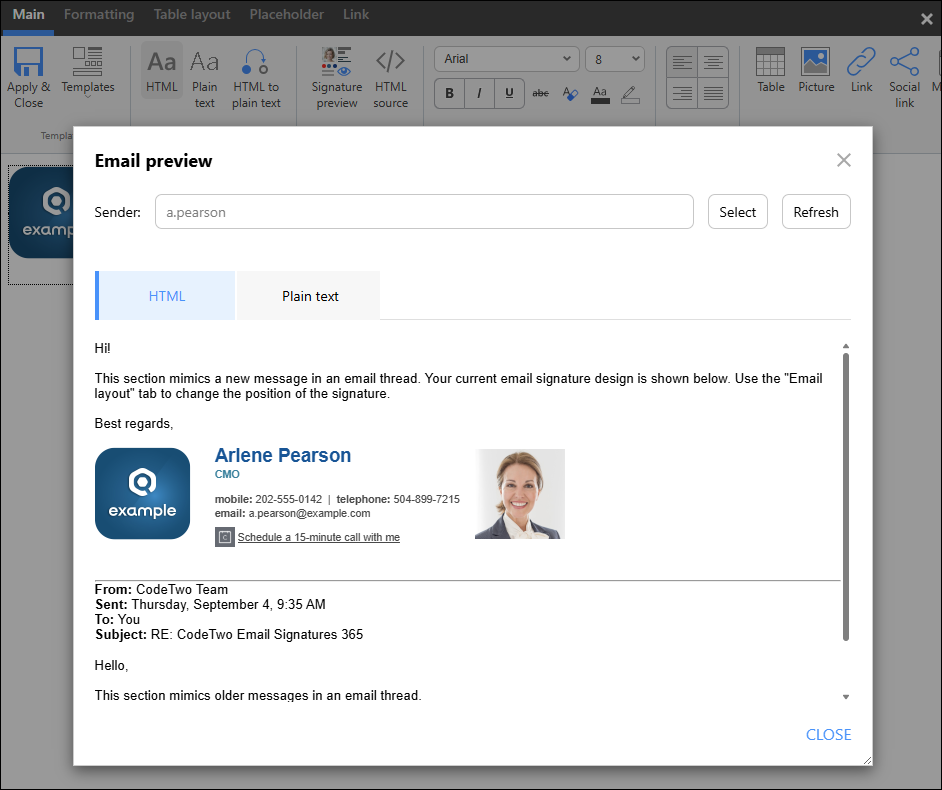Viewport: 942px width, 790px height.
Task: Click the CMO job title text
Action: point(227,474)
